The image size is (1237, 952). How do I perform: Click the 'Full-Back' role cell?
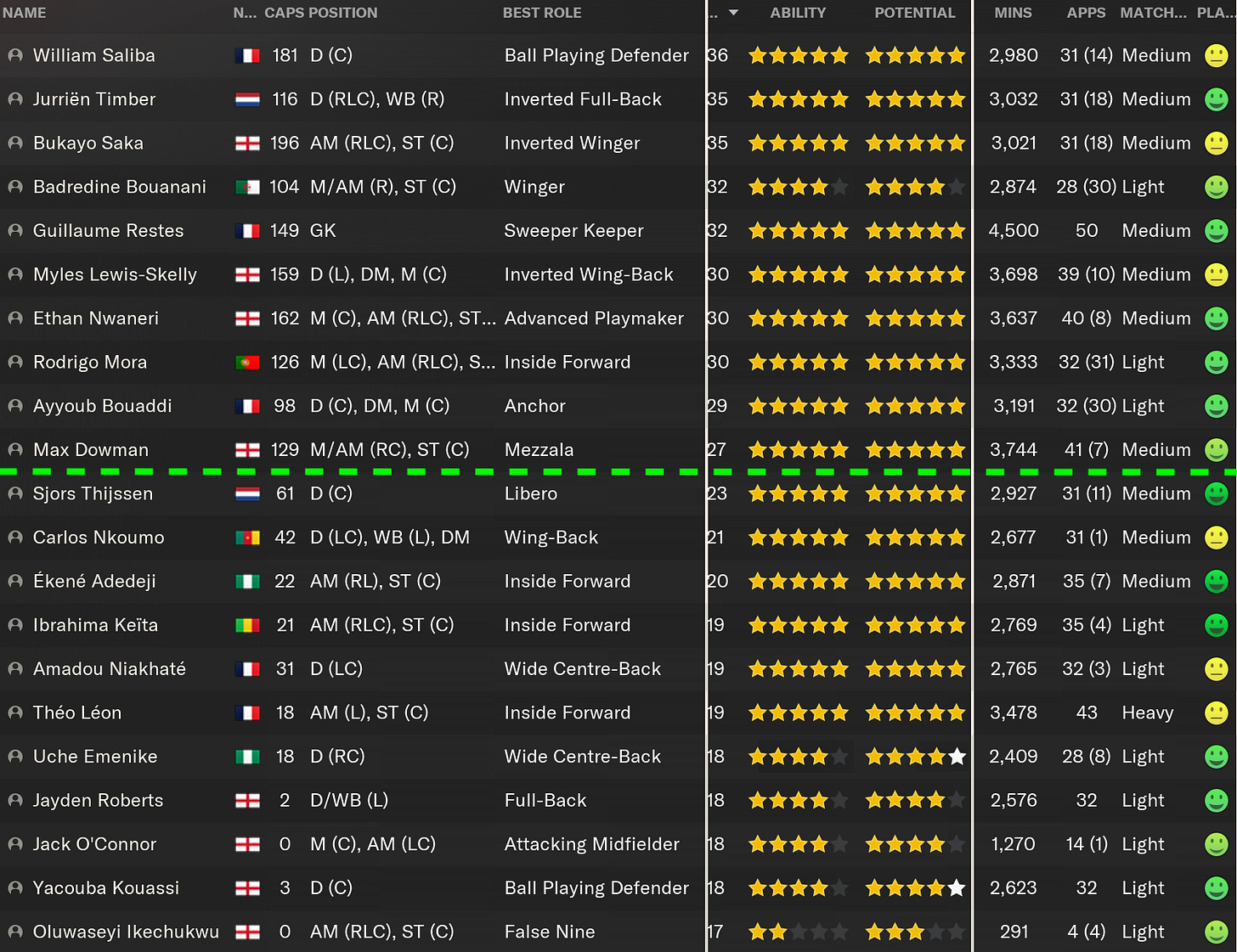(x=545, y=801)
